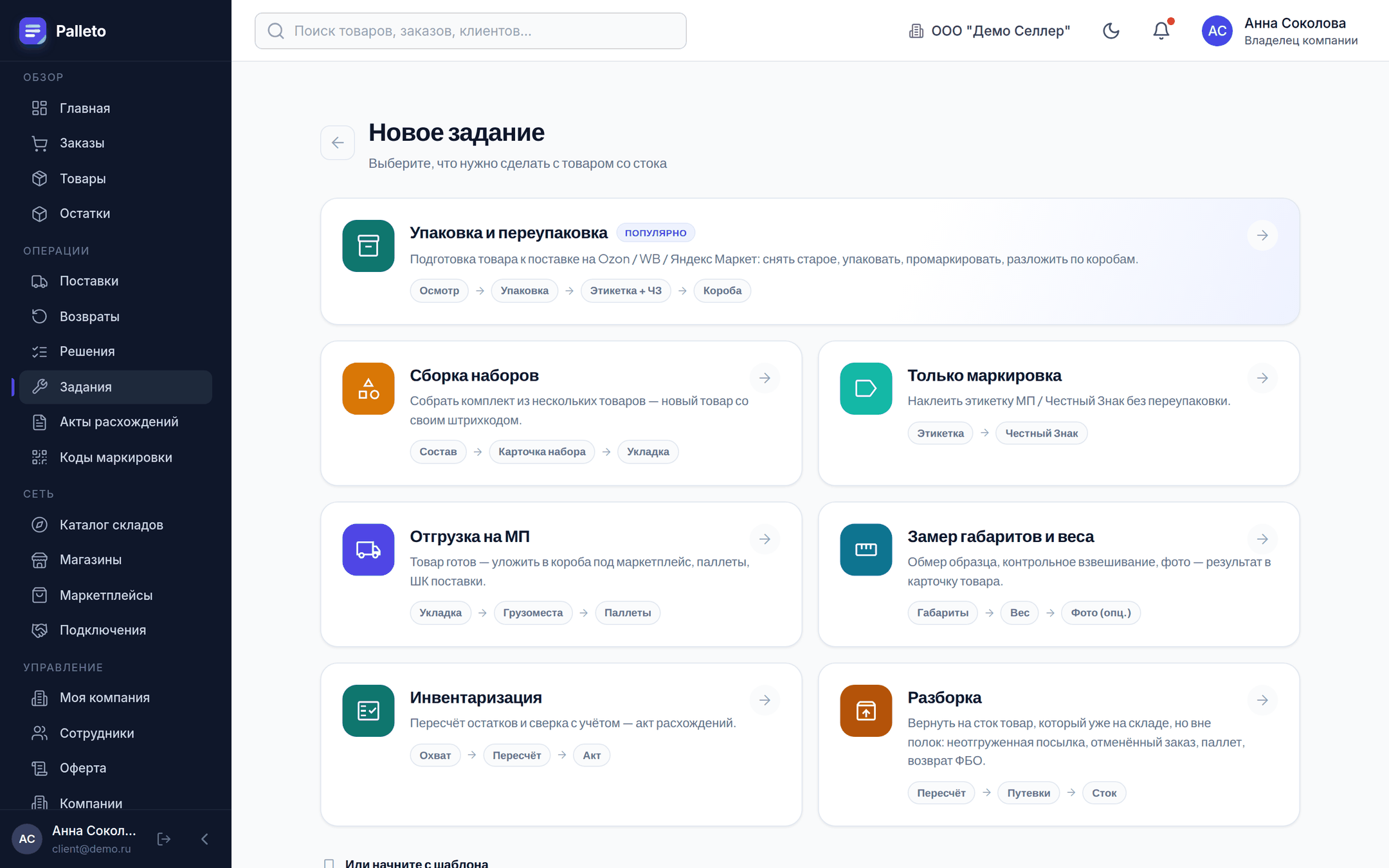Open Только маркировка via its arrow
The image size is (1389, 868).
1262,378
